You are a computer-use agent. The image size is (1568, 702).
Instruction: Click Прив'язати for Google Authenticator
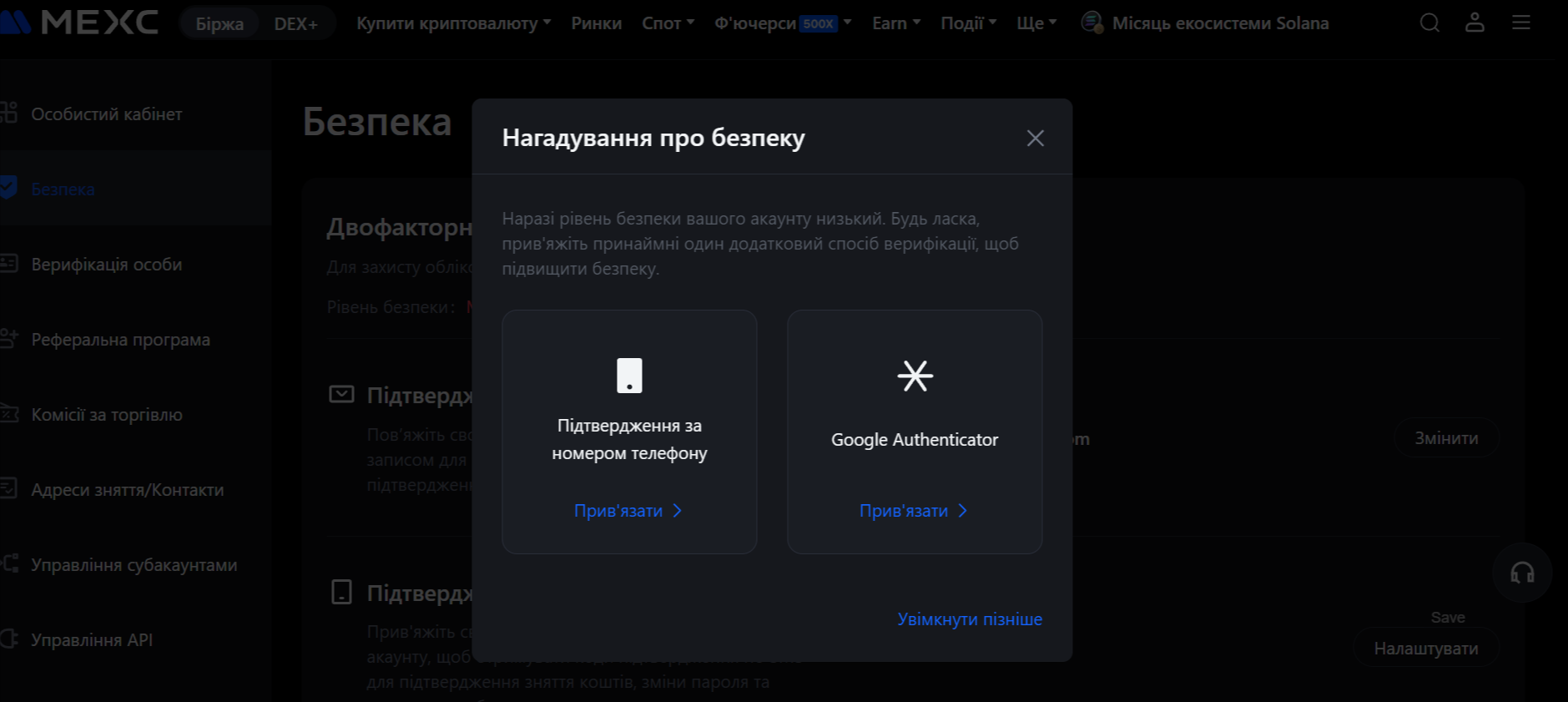[904, 511]
